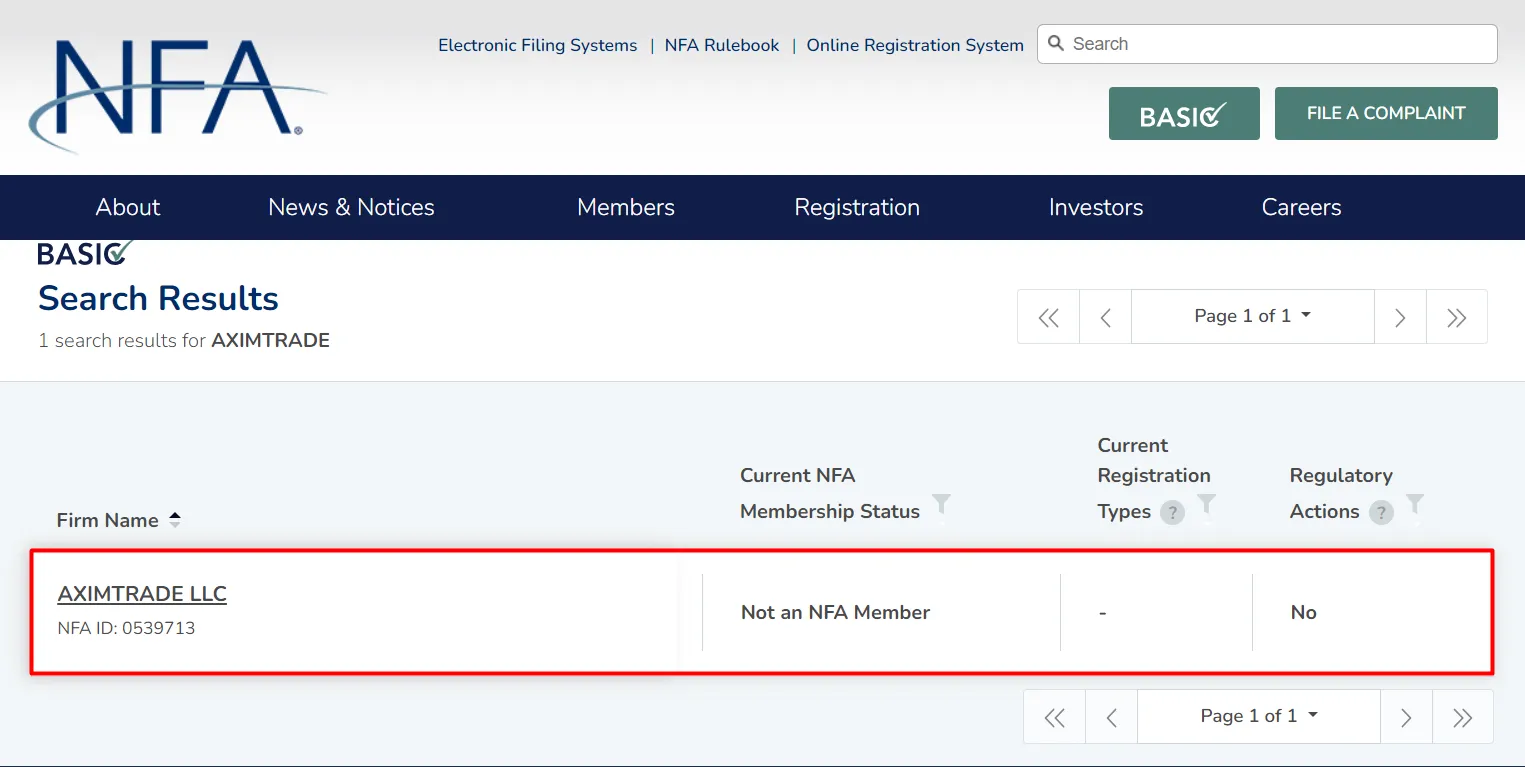Click the search magnifier icon
1525x767 pixels.
[1056, 44]
